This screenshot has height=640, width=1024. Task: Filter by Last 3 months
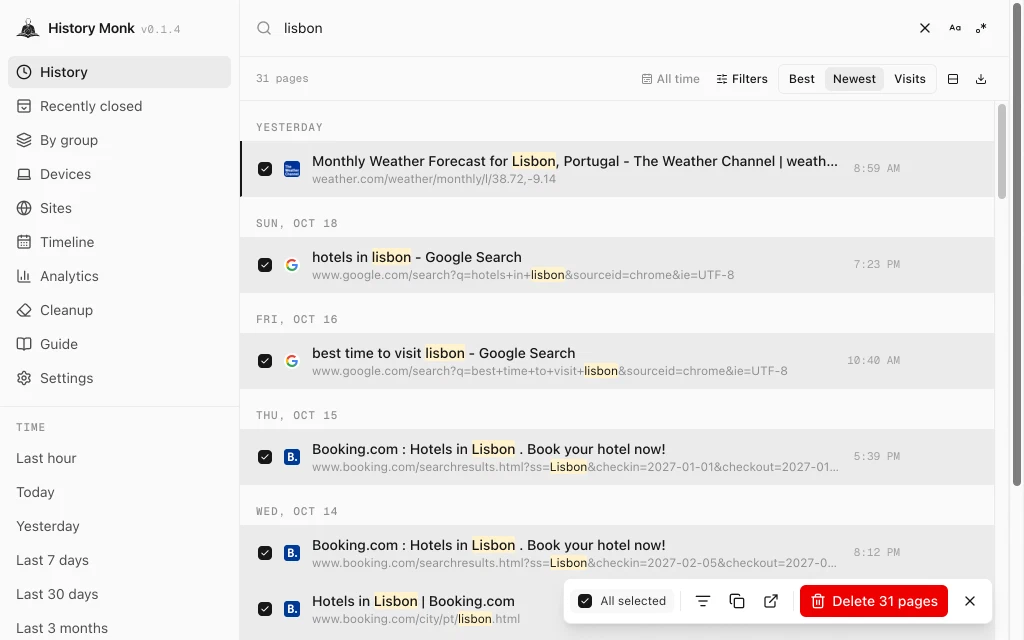click(x=62, y=628)
